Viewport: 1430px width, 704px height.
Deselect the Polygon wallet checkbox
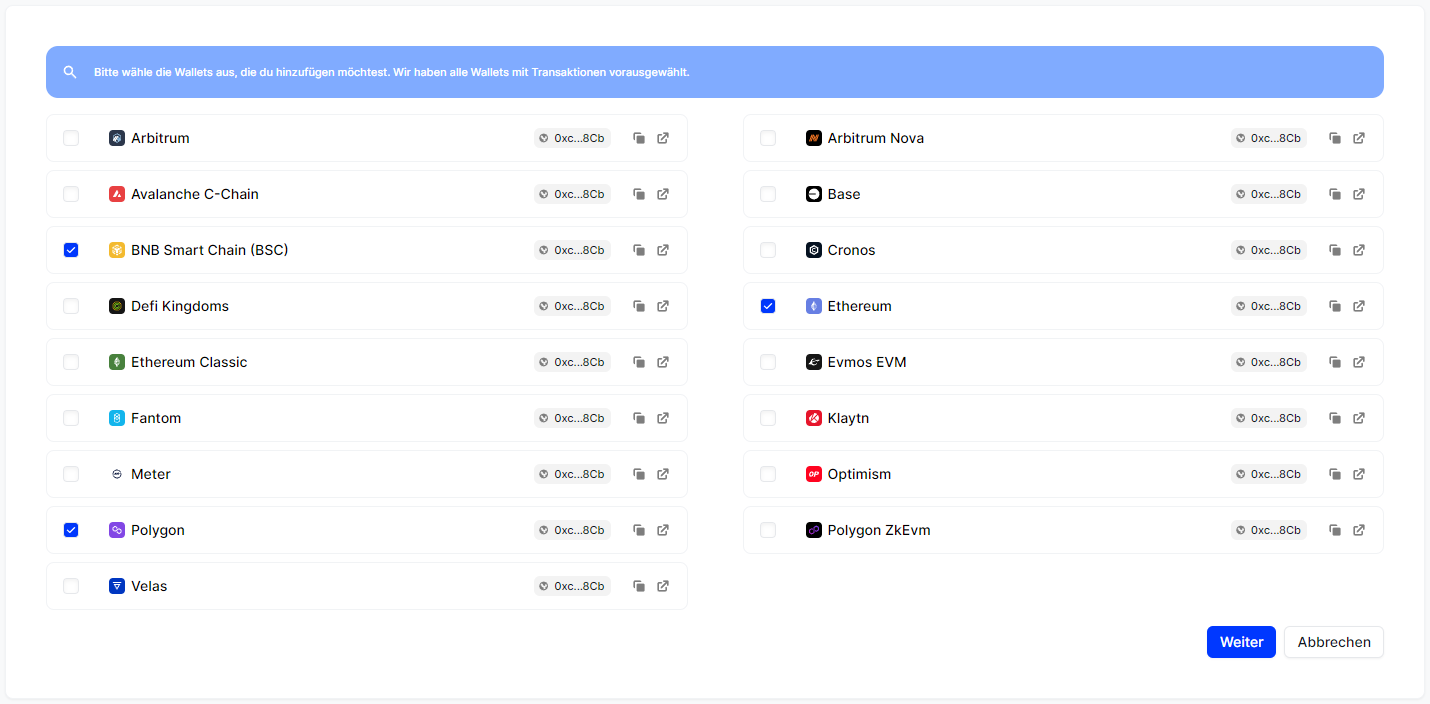[71, 530]
